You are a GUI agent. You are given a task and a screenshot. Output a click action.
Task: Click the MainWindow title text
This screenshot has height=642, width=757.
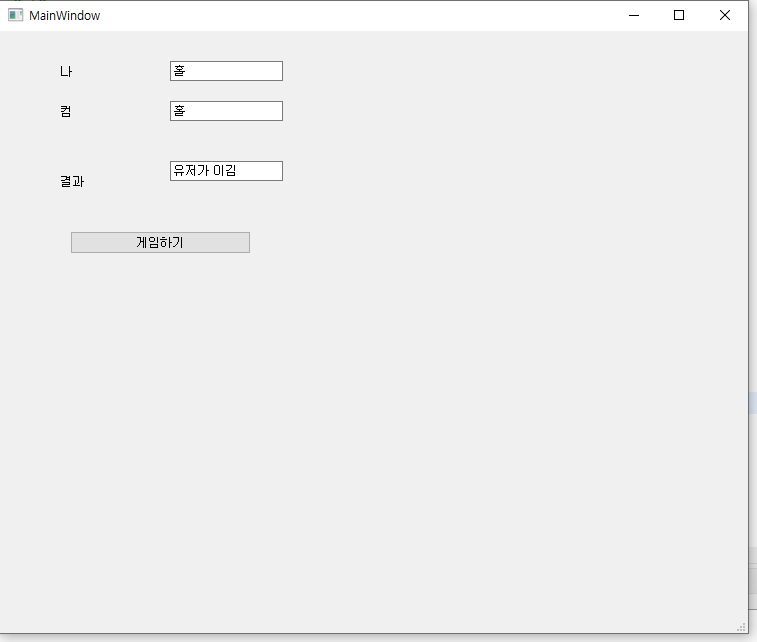(65, 15)
